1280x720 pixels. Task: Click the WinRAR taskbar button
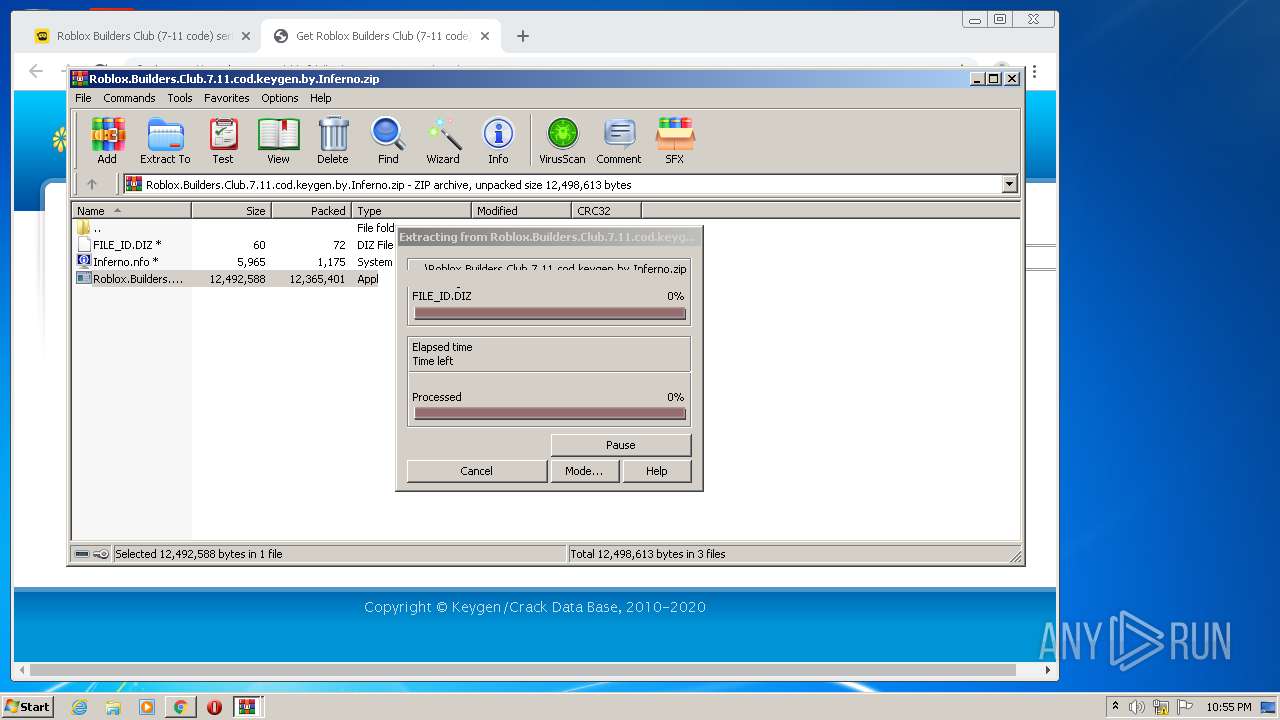click(248, 707)
